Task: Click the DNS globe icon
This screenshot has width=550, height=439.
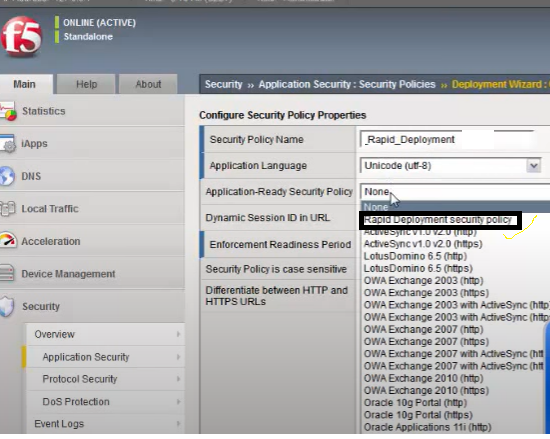Action: (7, 176)
